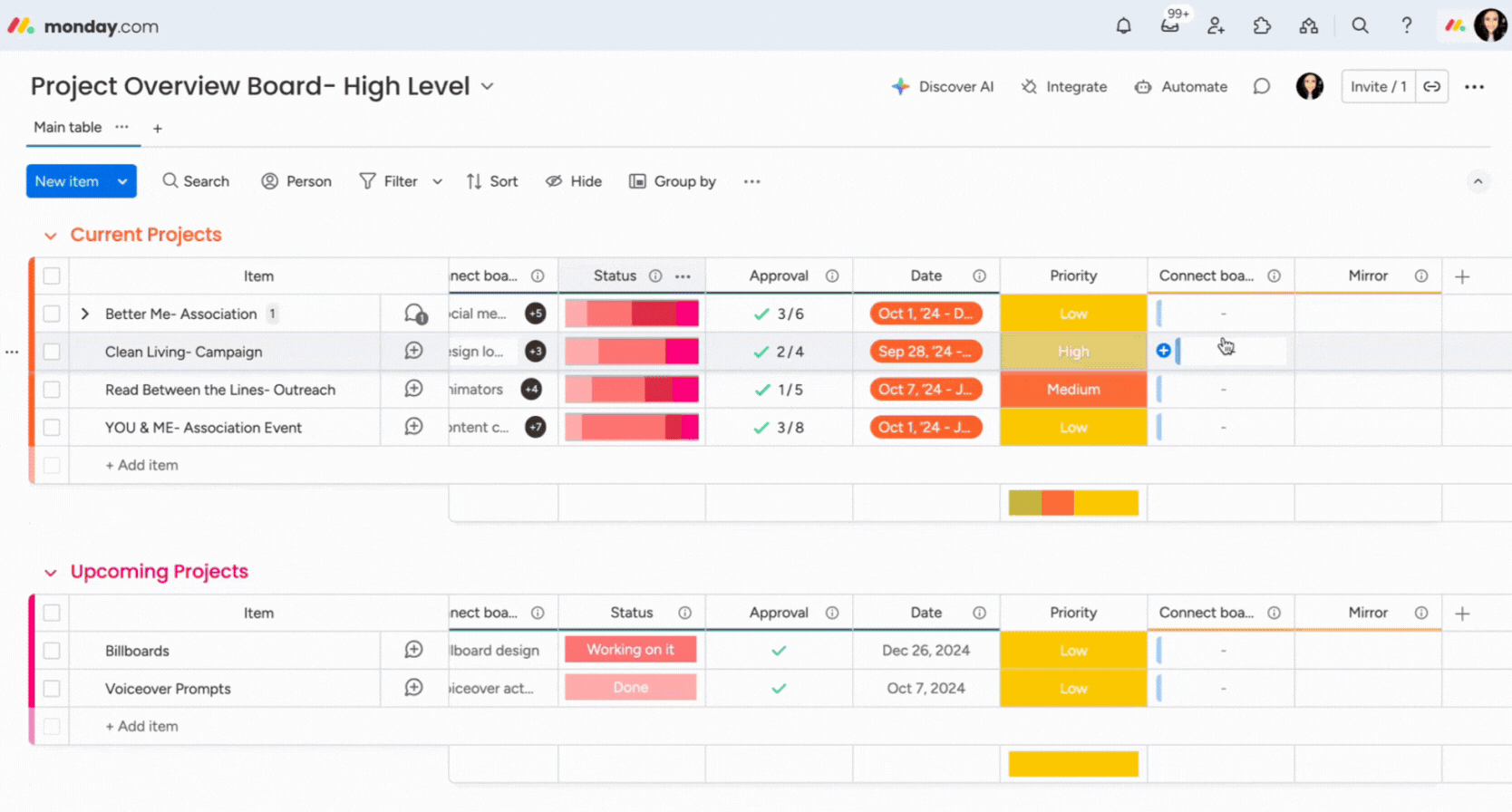Viewport: 1512px width, 812px height.
Task: Click the invite members icon in top bar
Action: click(1216, 26)
